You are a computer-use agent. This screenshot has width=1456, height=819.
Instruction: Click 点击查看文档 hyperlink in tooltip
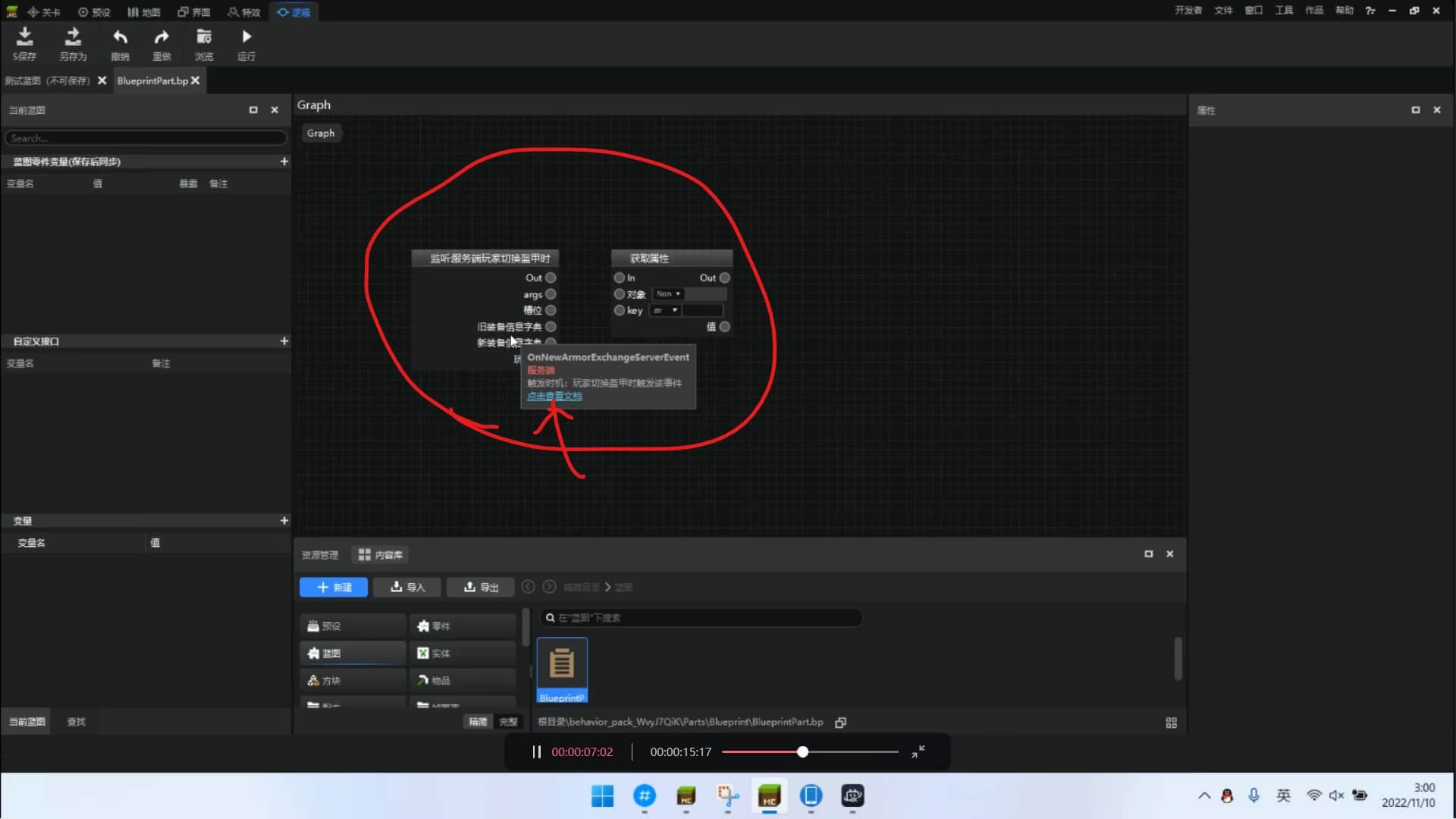[x=554, y=396]
